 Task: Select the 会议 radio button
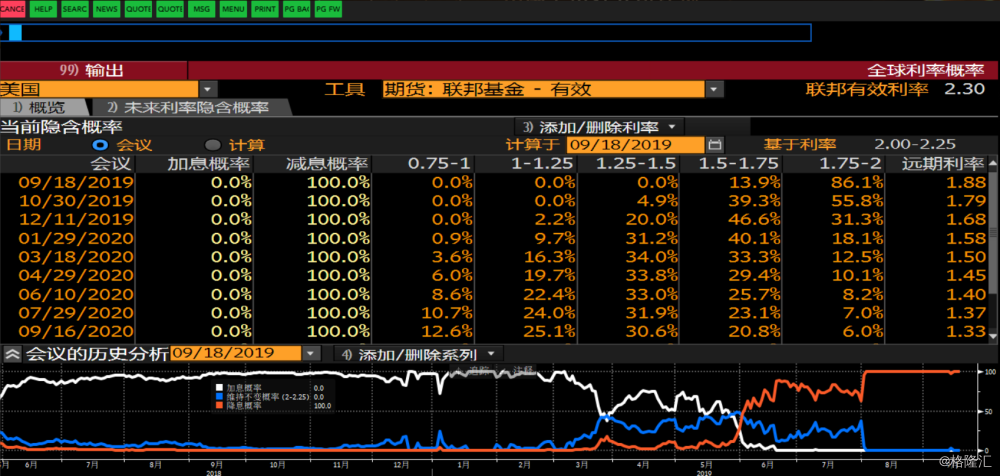click(99, 144)
